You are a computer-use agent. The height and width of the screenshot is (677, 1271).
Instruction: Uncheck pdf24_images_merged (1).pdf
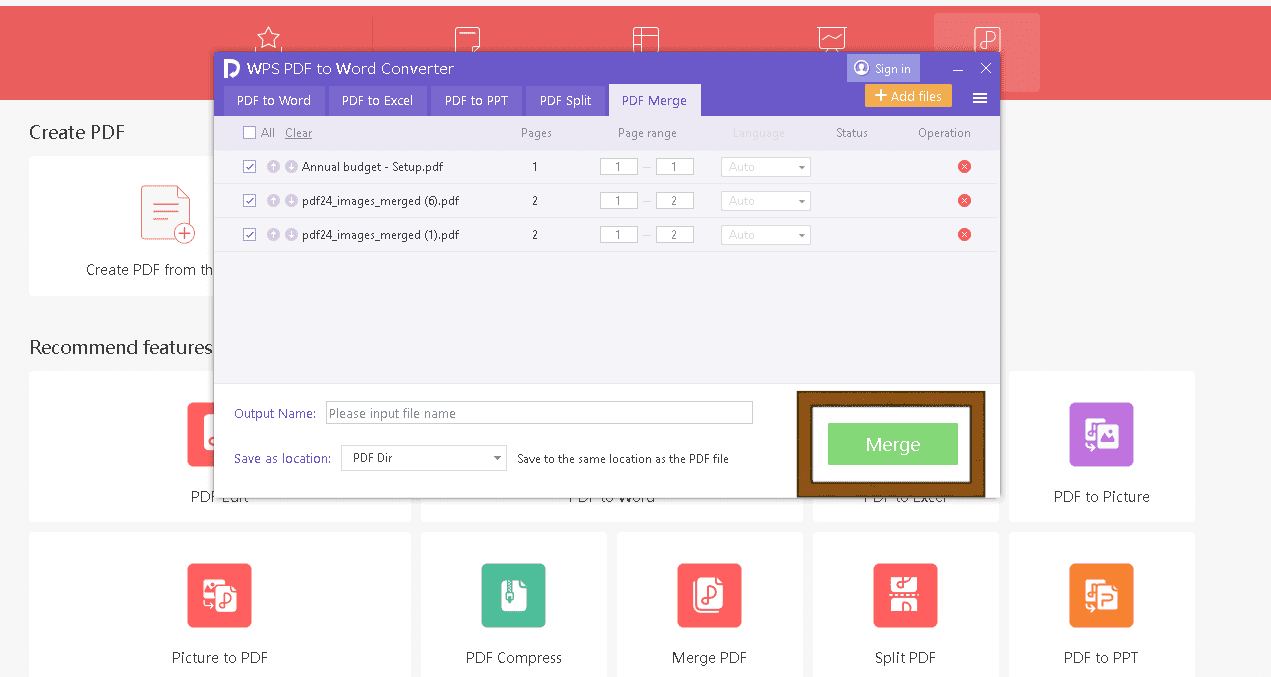[249, 235]
